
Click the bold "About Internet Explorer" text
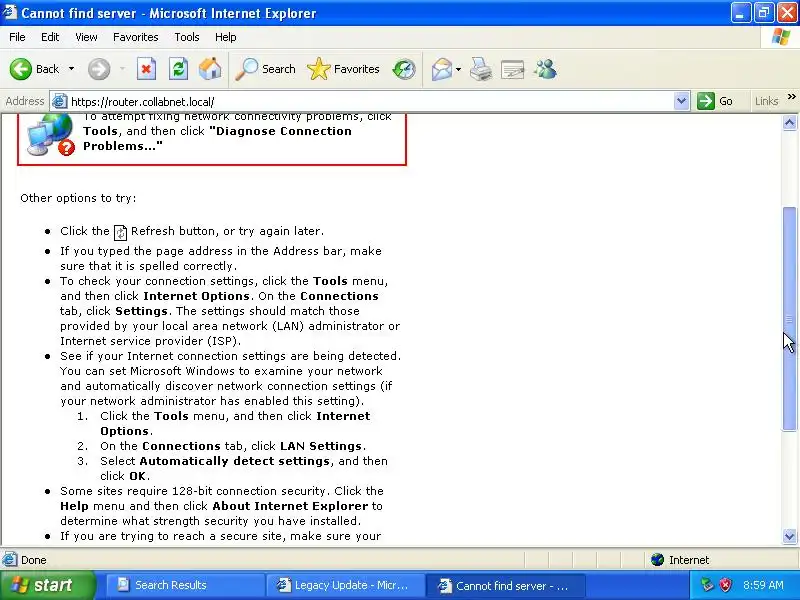(x=290, y=506)
